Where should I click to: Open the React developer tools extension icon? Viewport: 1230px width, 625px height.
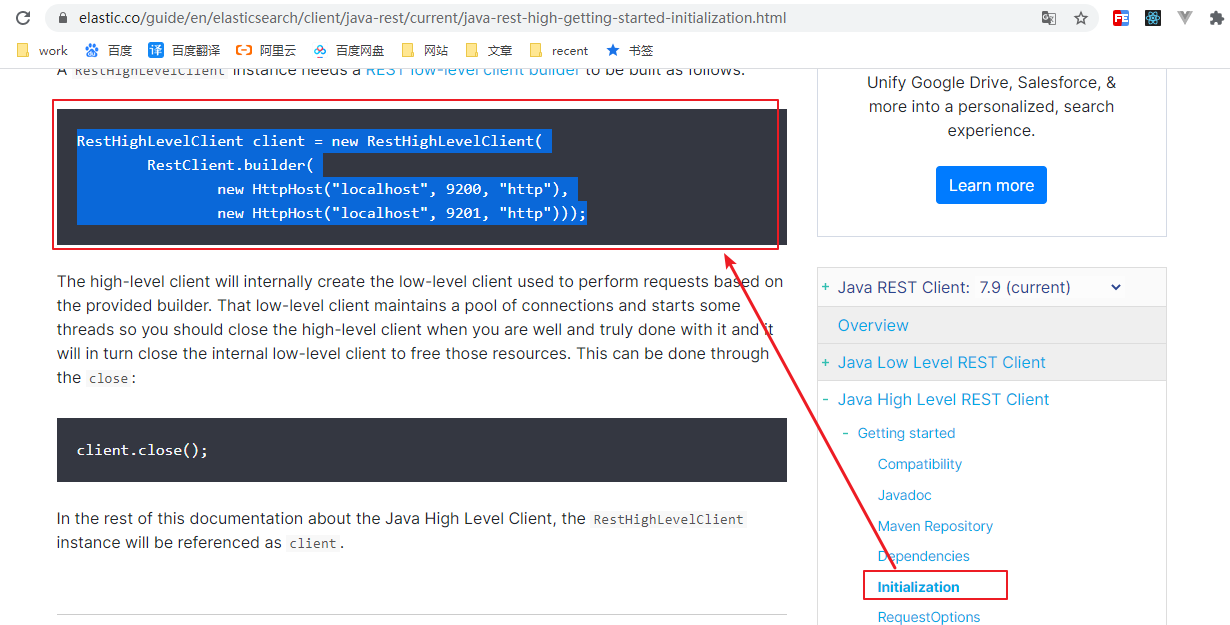click(x=1153, y=18)
